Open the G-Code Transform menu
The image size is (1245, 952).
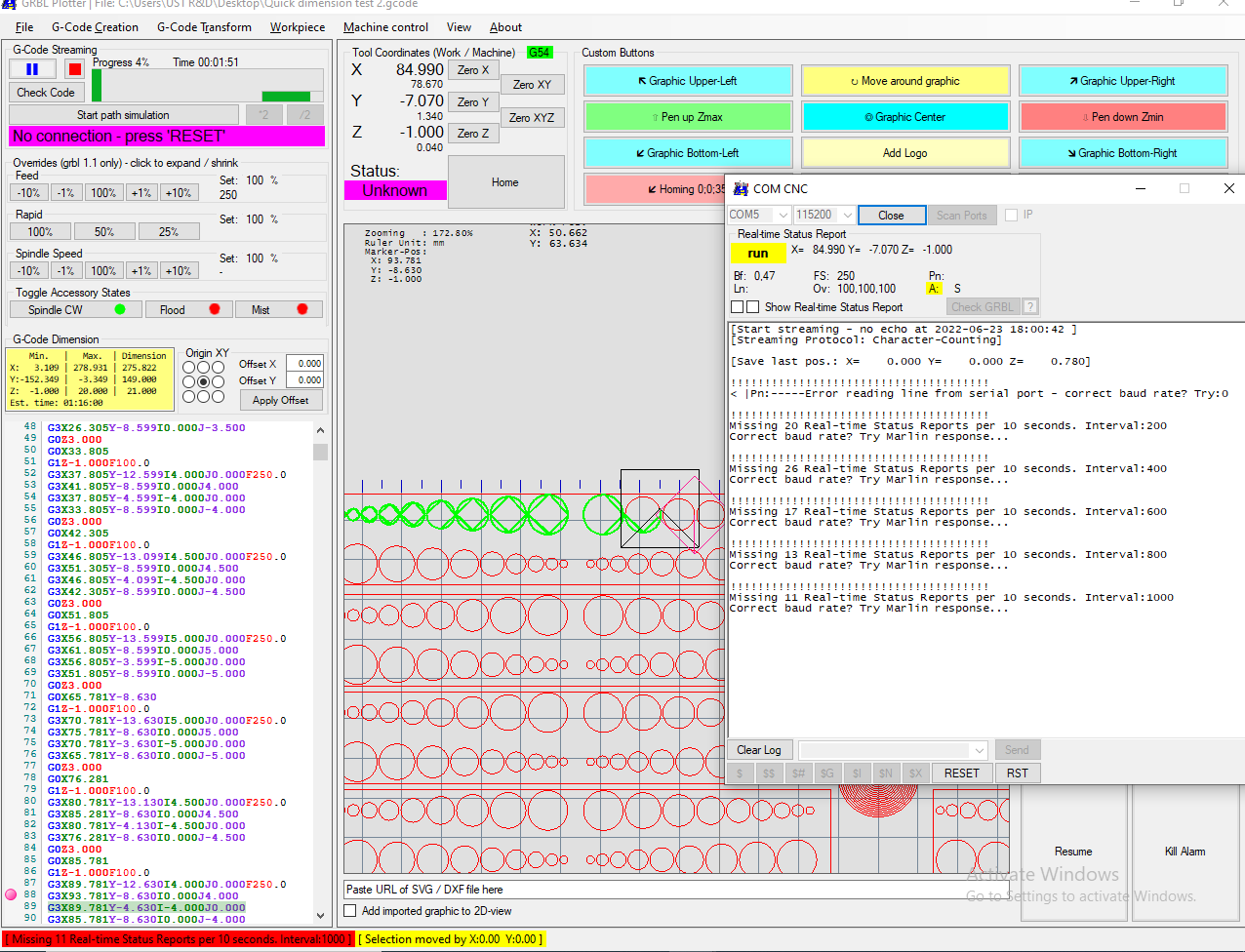pyautogui.click(x=204, y=27)
